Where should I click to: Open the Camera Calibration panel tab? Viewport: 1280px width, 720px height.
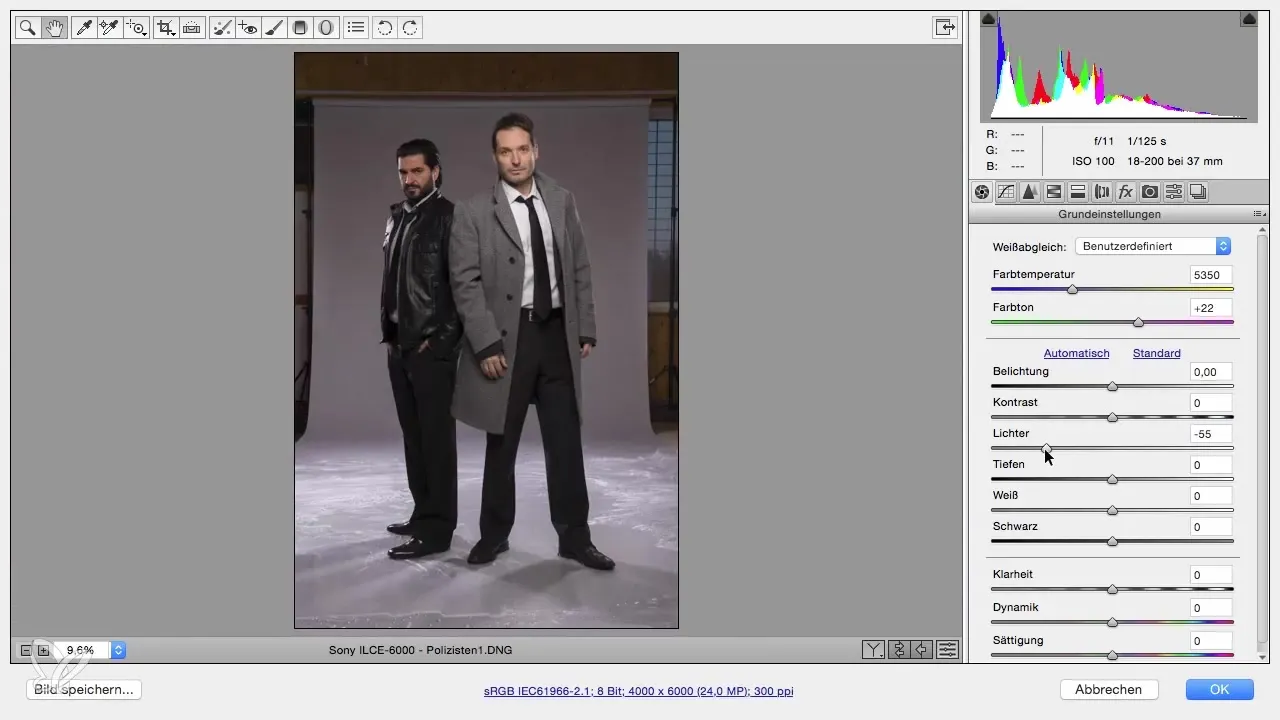tap(1150, 192)
